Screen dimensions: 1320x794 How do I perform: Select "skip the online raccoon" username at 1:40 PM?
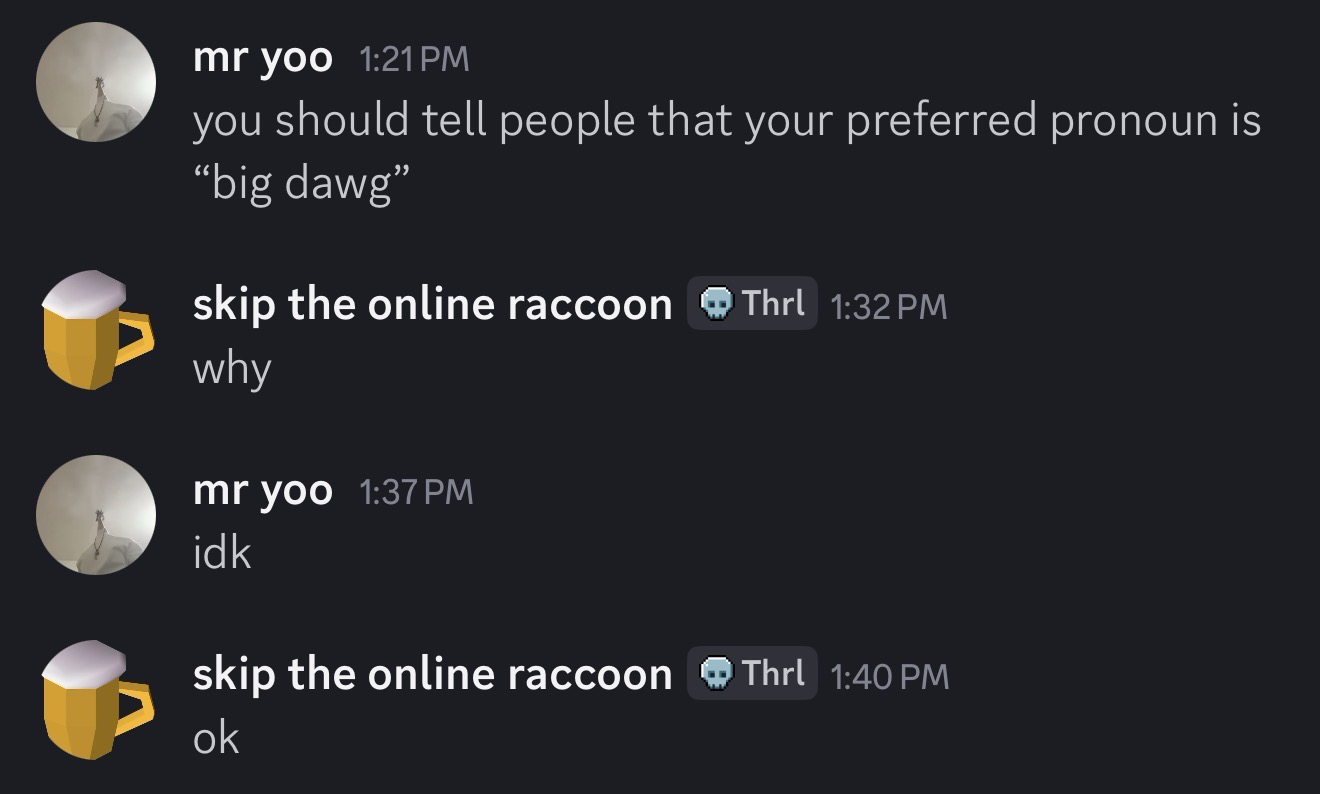(432, 674)
